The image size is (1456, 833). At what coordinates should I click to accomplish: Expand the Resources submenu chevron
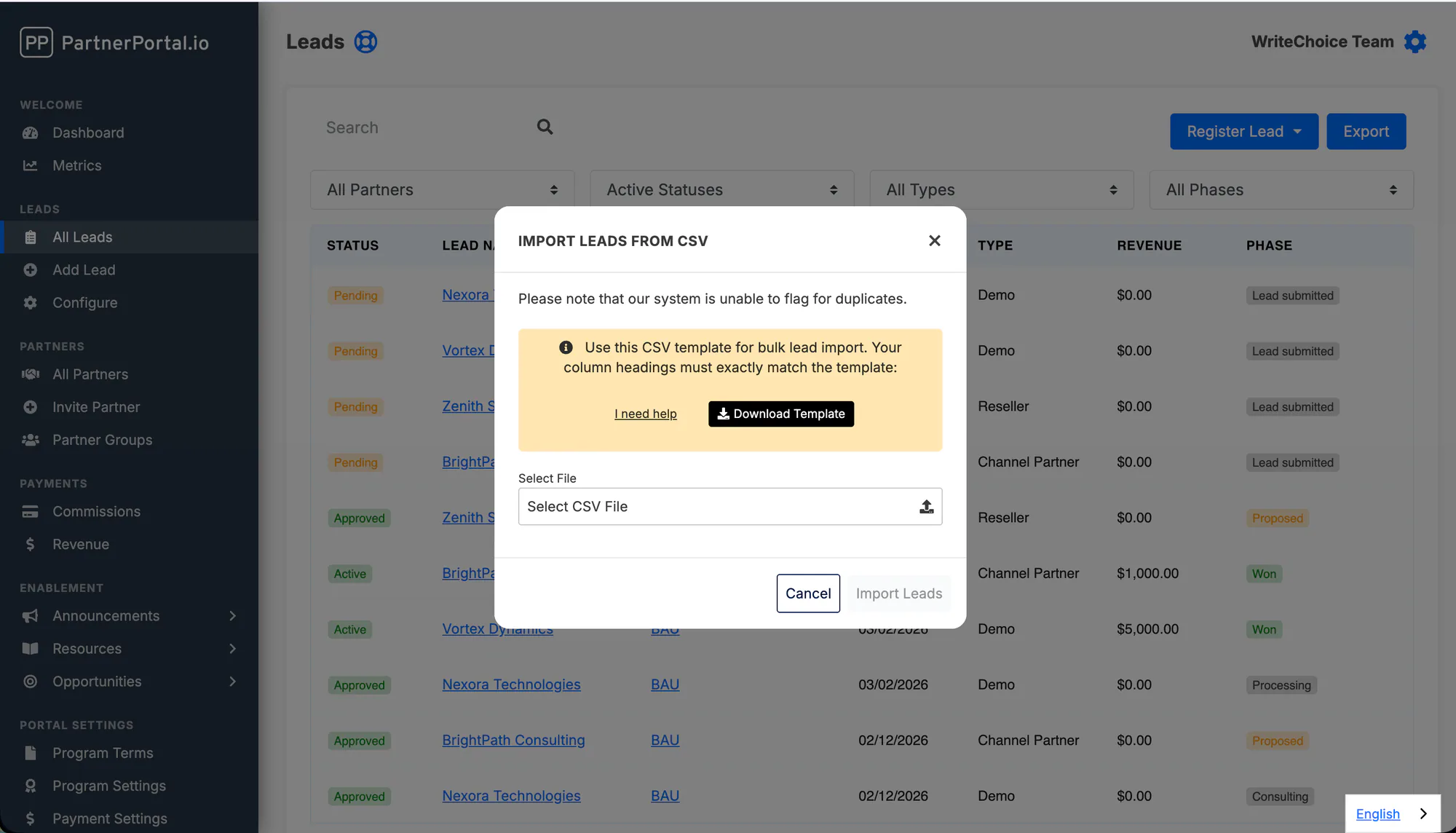232,649
